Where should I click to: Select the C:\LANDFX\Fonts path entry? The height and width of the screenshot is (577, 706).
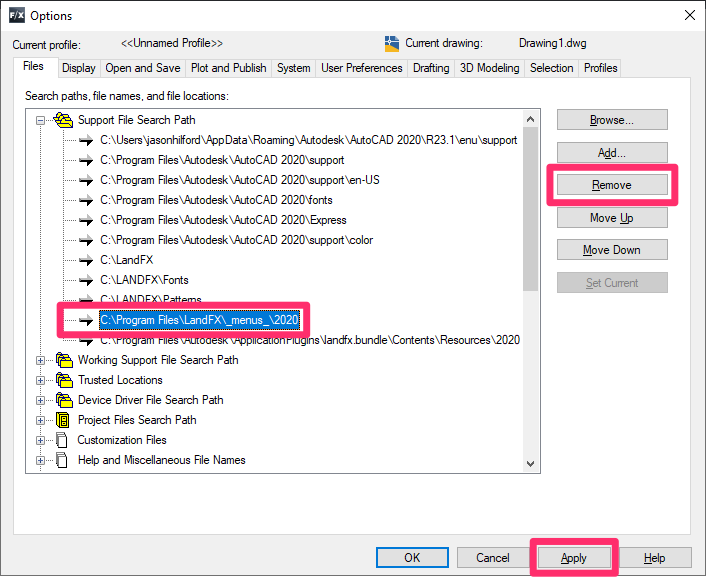click(x=144, y=280)
